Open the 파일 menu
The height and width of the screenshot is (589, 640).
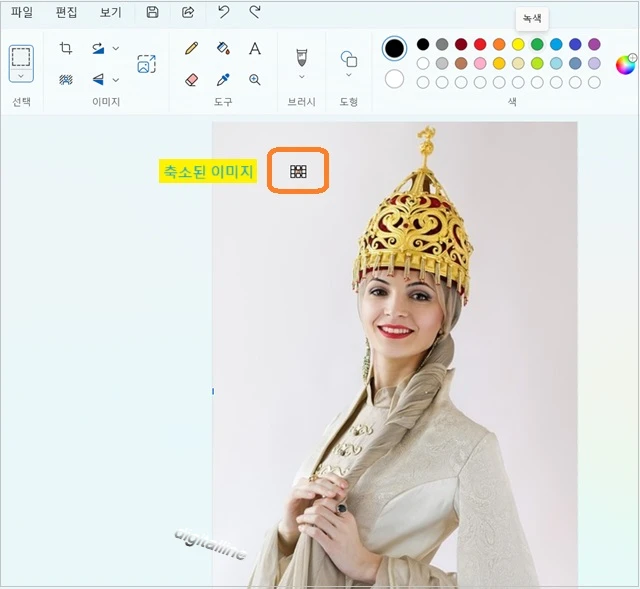click(21, 12)
